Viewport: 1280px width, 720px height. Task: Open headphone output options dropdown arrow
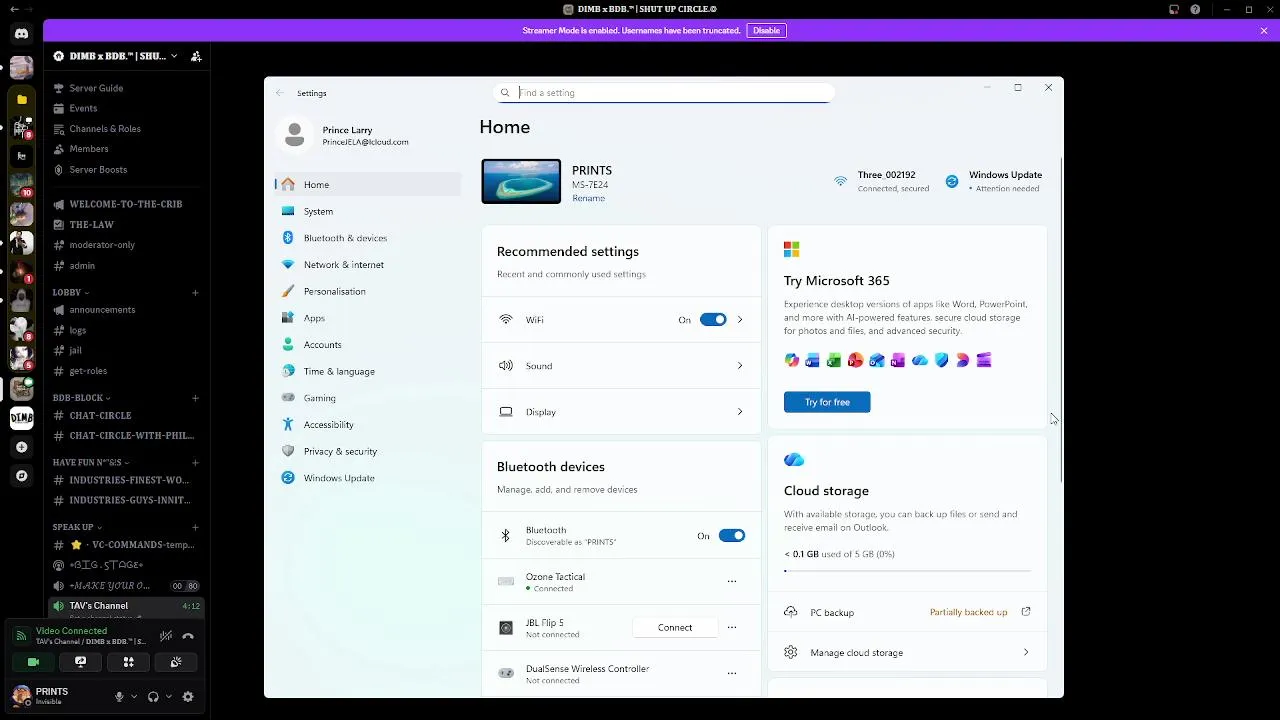[168, 696]
